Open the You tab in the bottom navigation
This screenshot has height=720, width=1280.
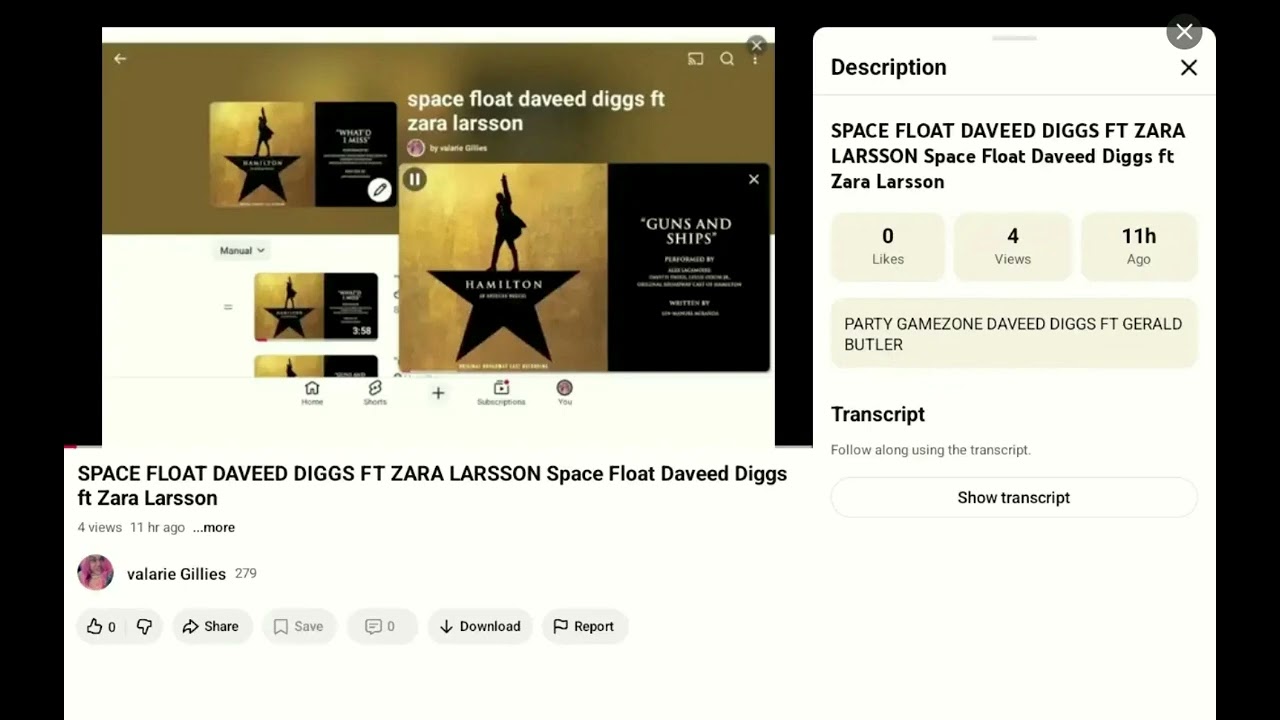click(565, 392)
